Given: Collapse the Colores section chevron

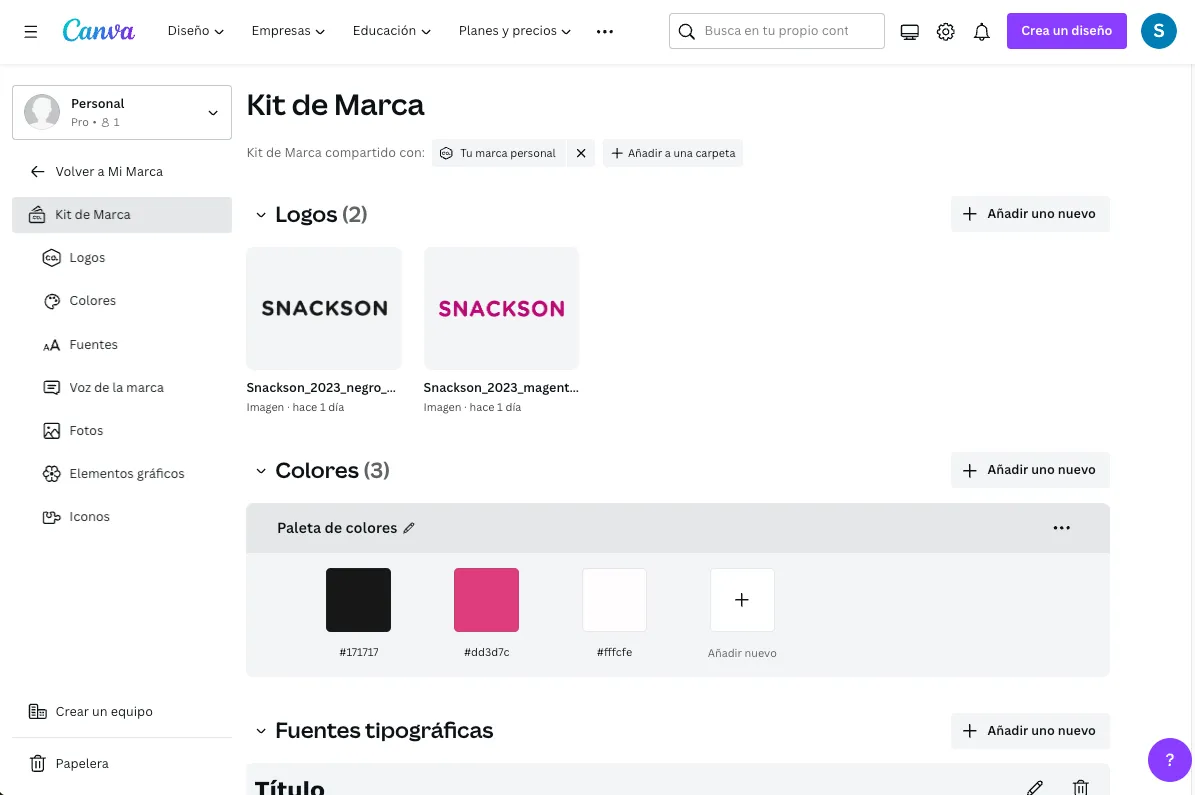Looking at the screenshot, I should 261,471.
